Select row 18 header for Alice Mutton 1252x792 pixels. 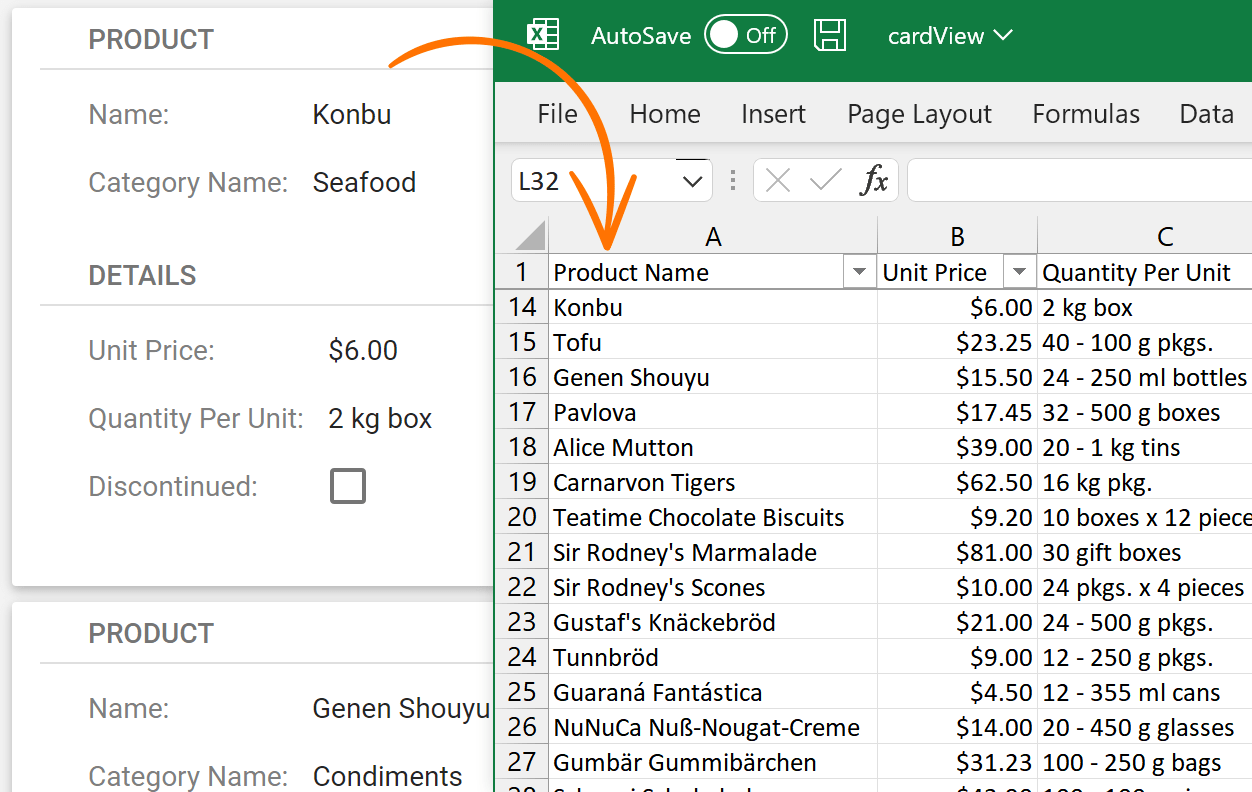(x=522, y=447)
